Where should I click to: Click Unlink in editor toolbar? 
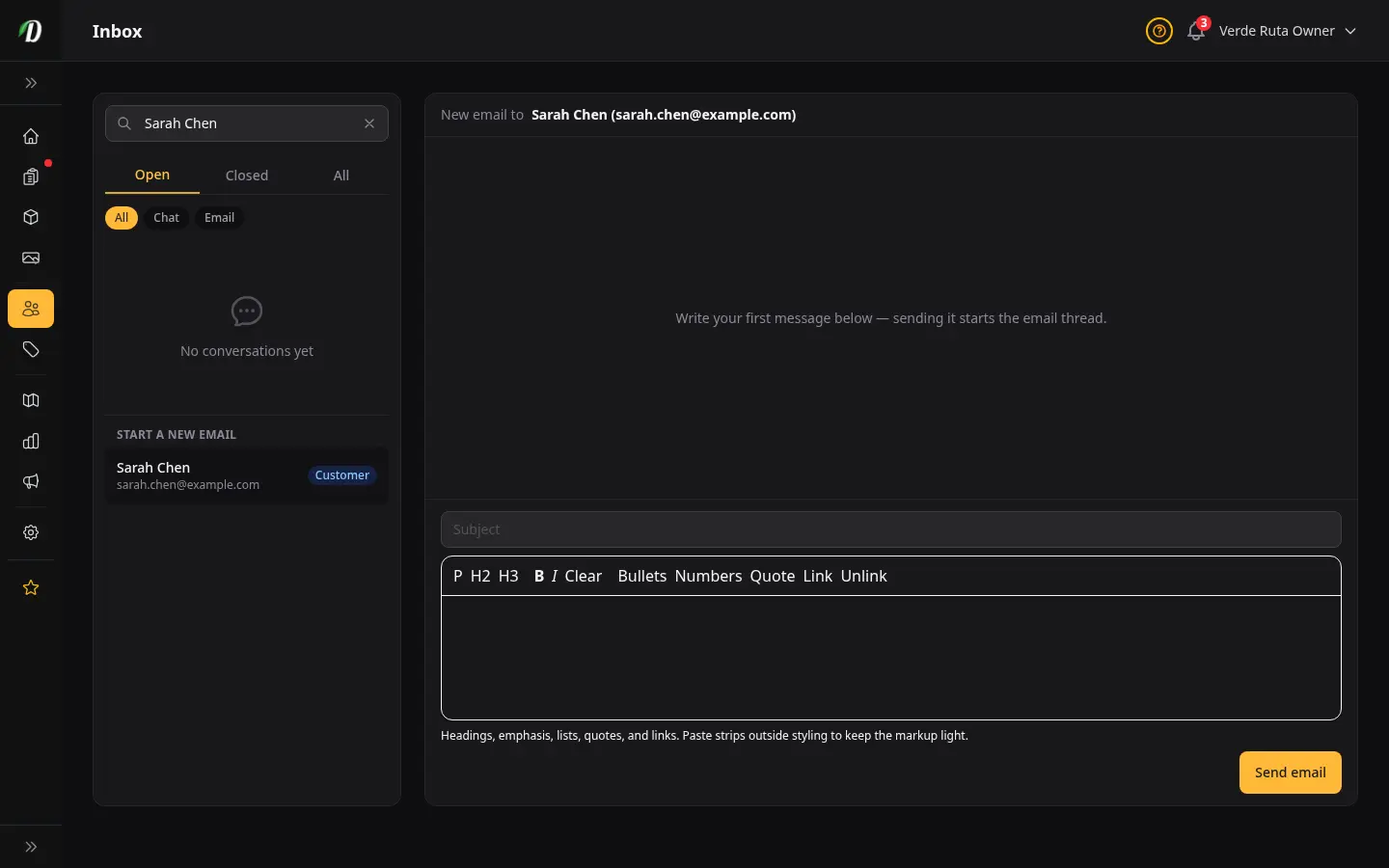coord(864,576)
